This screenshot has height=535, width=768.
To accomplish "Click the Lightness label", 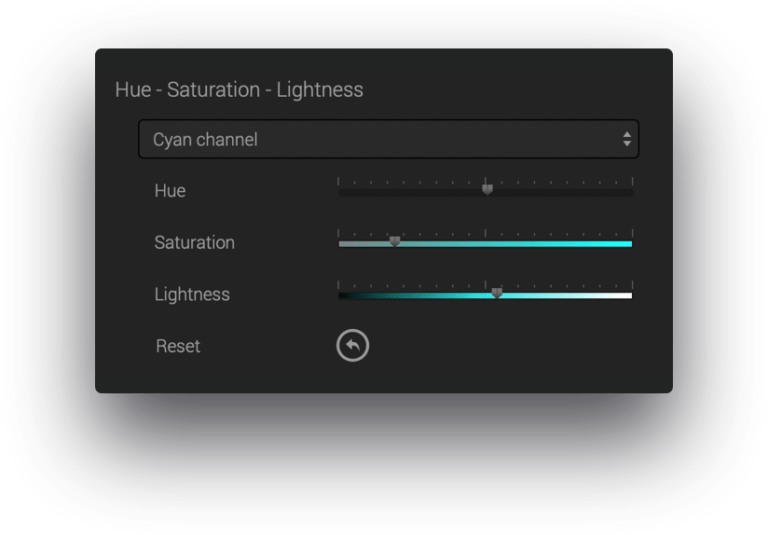I will 192,294.
